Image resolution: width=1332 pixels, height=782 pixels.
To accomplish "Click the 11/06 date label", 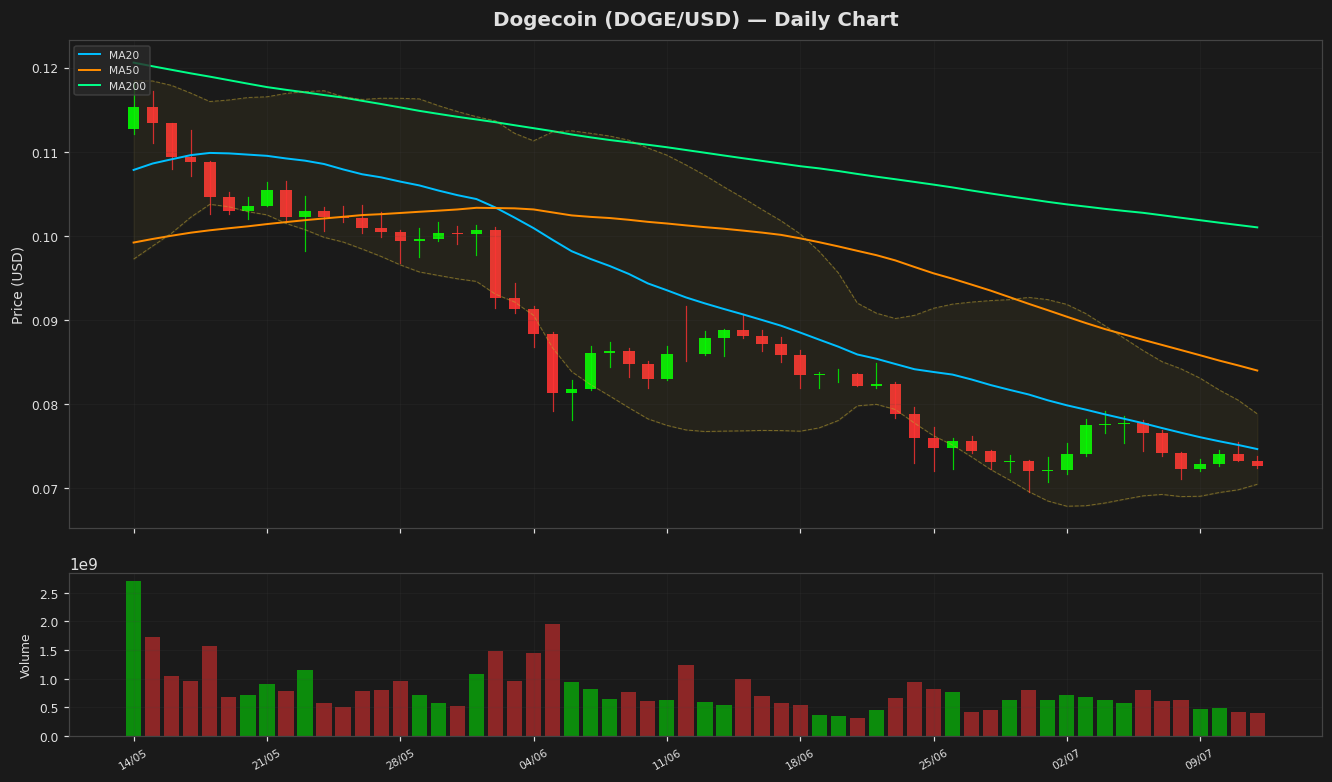I will [x=666, y=760].
